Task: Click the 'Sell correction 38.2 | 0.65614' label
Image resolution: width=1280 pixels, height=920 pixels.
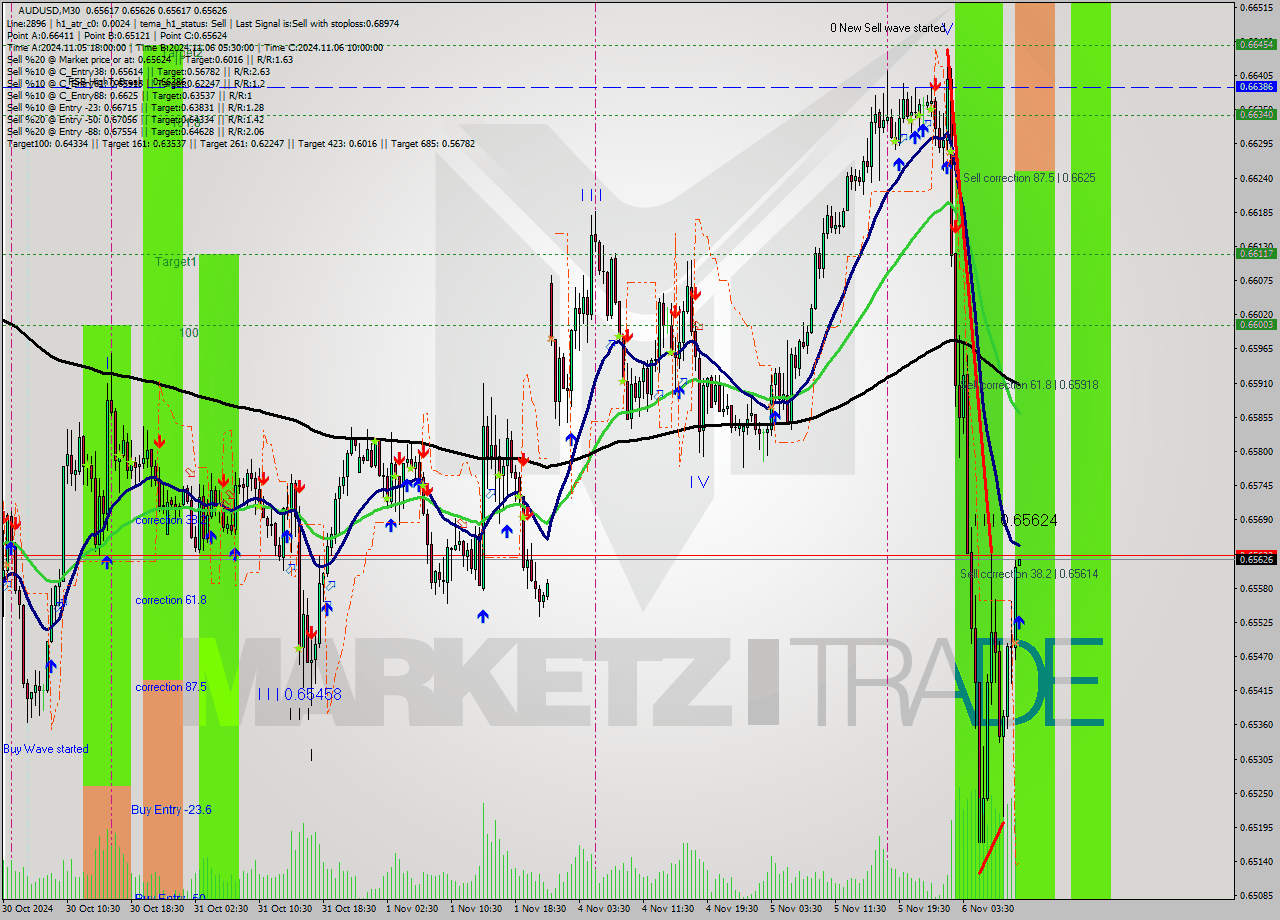Action: click(1029, 574)
